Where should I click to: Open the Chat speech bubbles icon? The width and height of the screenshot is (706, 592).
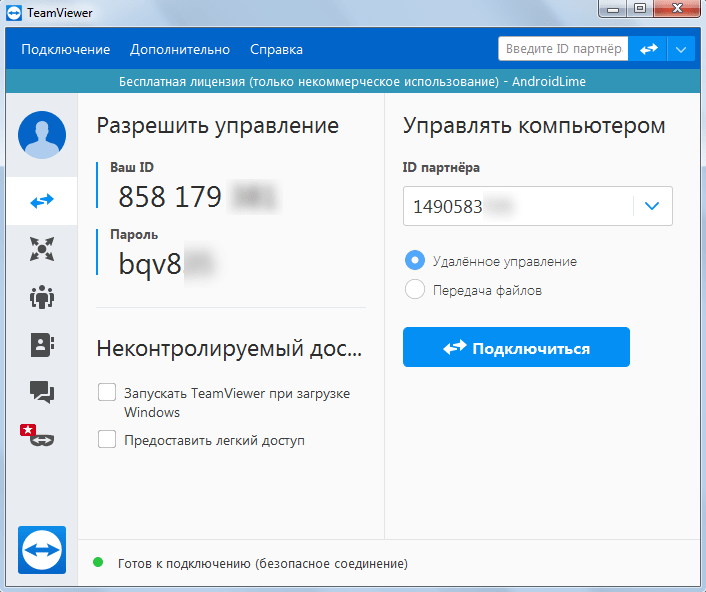42,392
